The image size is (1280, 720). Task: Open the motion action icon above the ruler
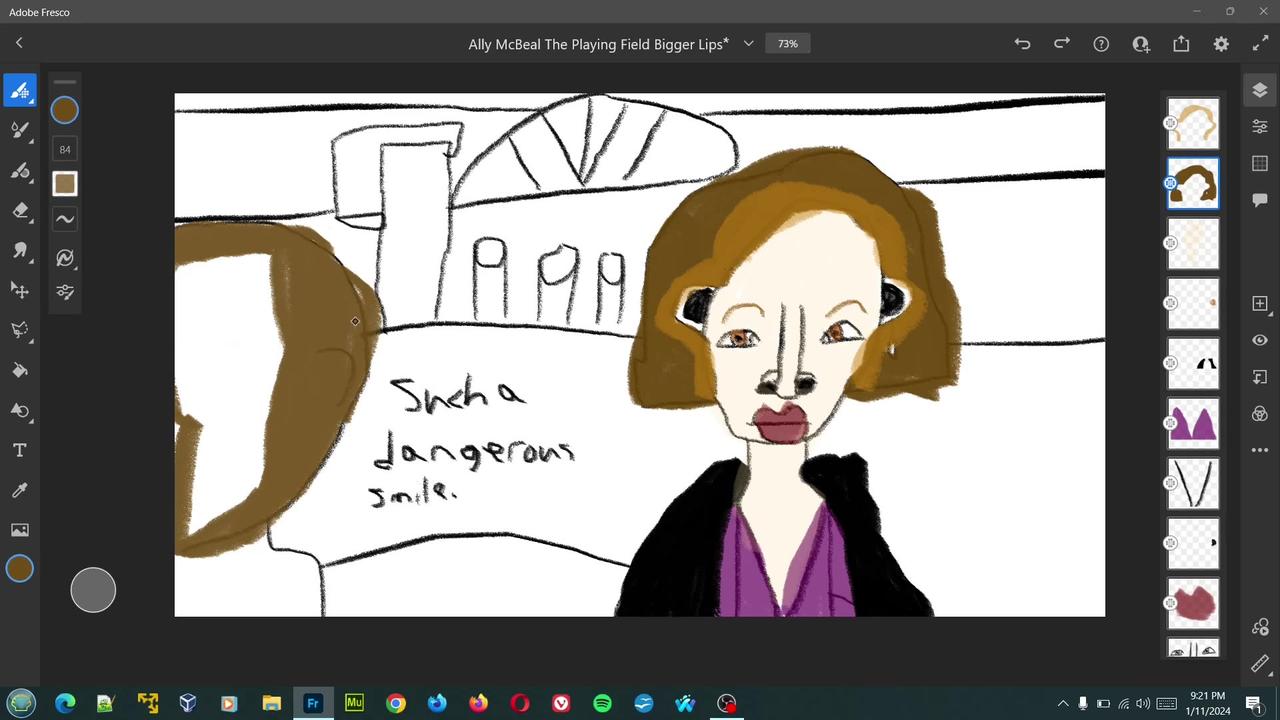coord(1260,627)
